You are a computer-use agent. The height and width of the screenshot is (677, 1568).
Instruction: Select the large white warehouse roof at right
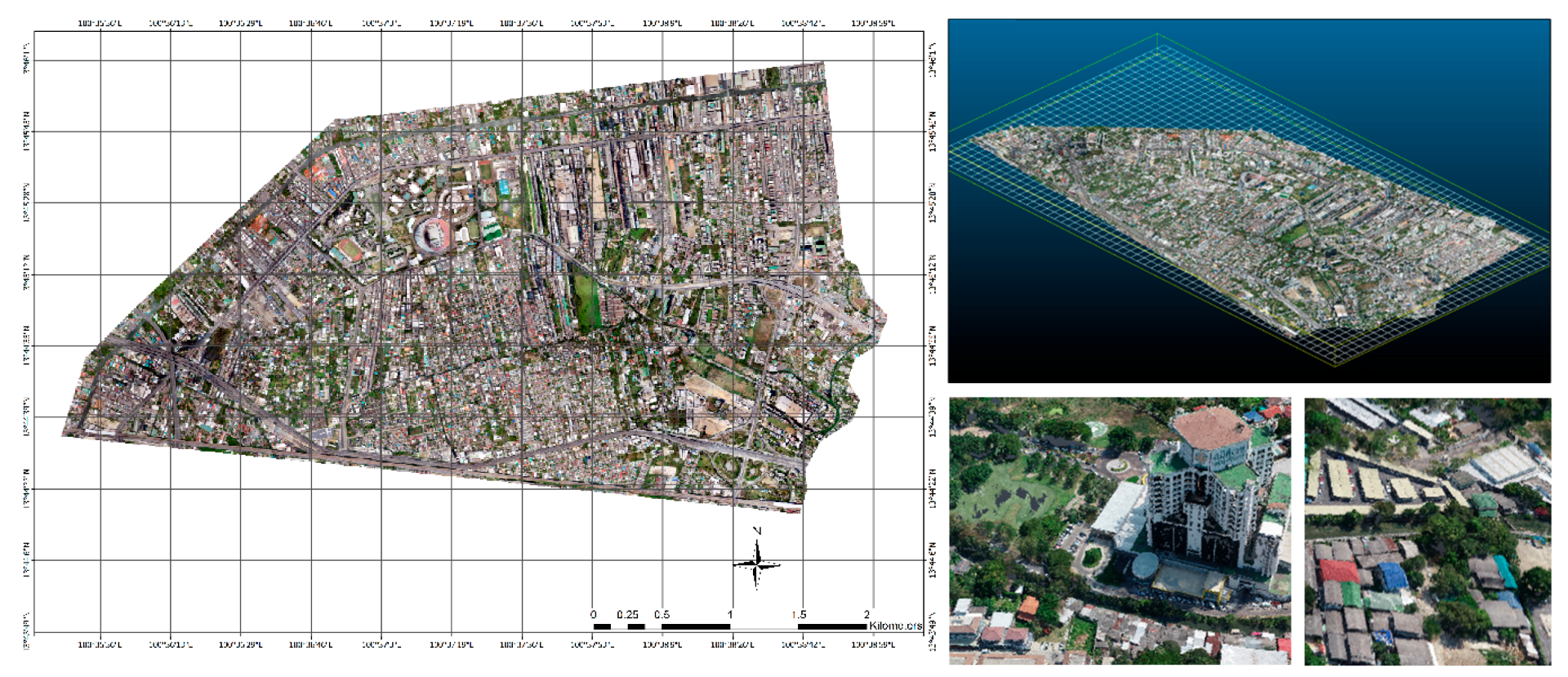coord(1507,467)
